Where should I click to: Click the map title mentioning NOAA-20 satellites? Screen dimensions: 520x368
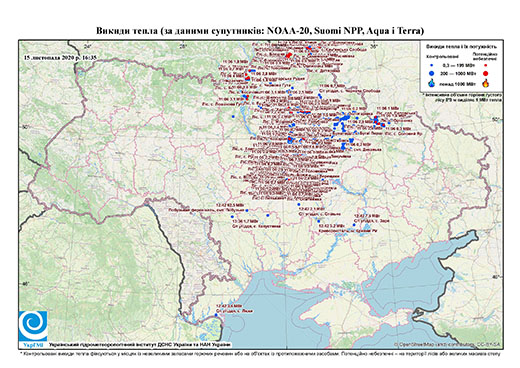pos(260,31)
